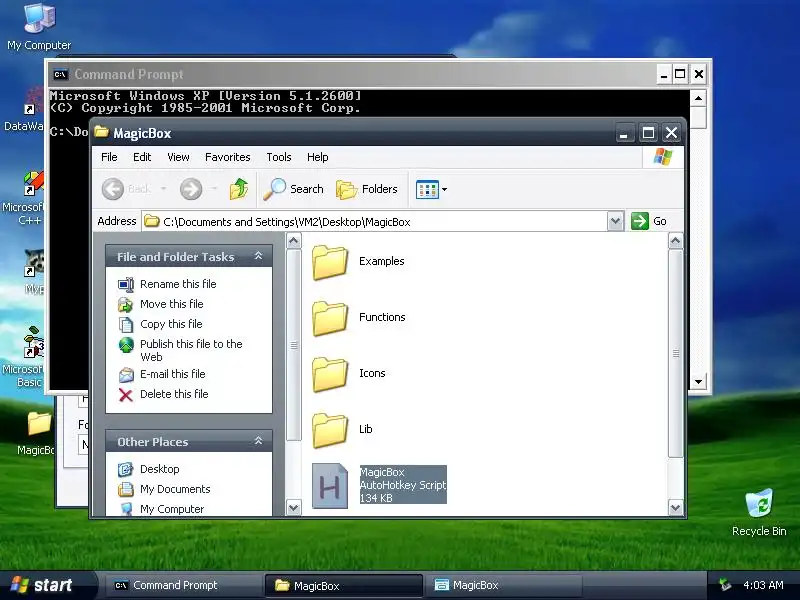The width and height of the screenshot is (800, 600).
Task: Click the Move this file icon
Action: (x=126, y=305)
